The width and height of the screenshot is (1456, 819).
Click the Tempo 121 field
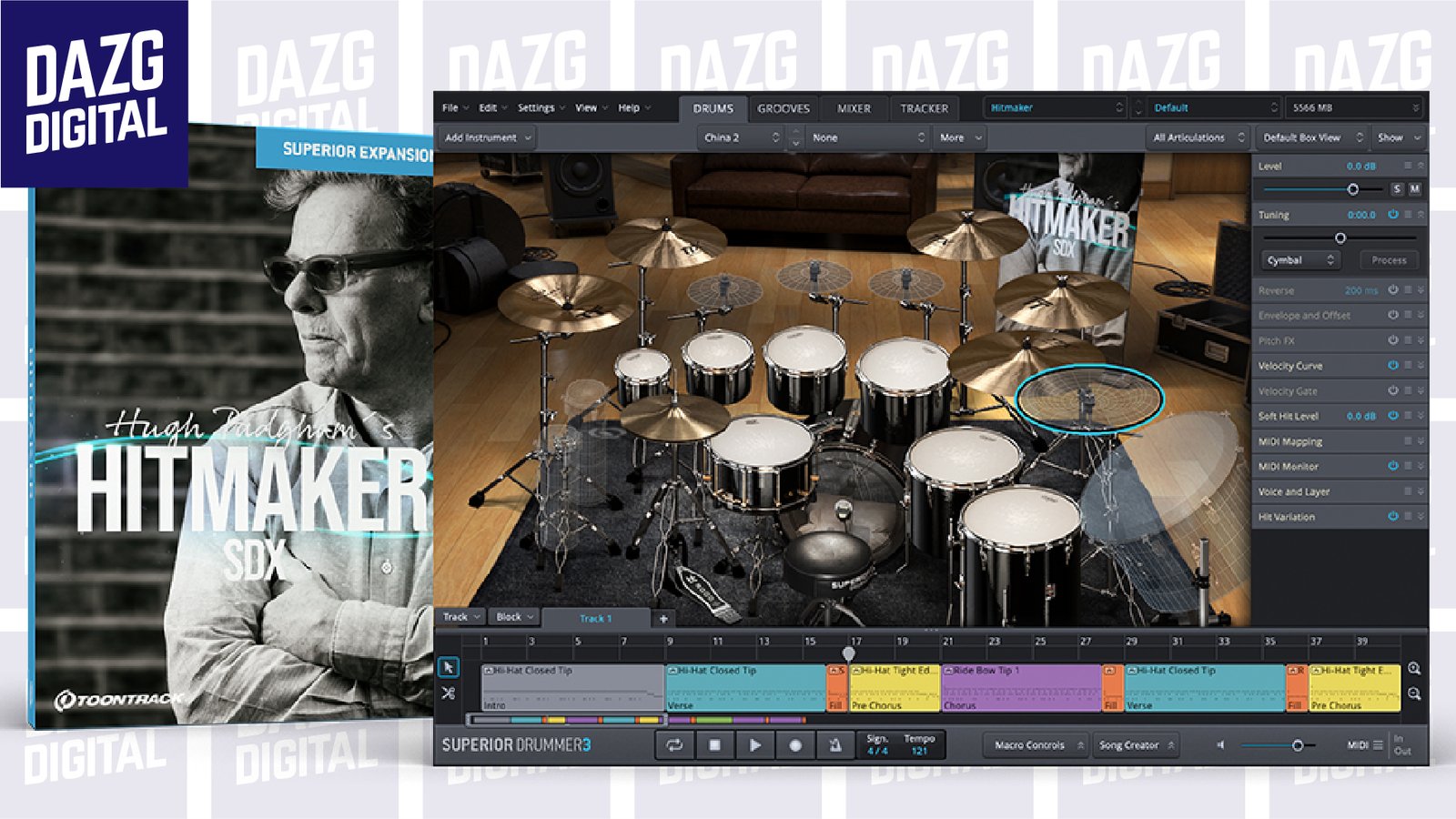pos(919,744)
